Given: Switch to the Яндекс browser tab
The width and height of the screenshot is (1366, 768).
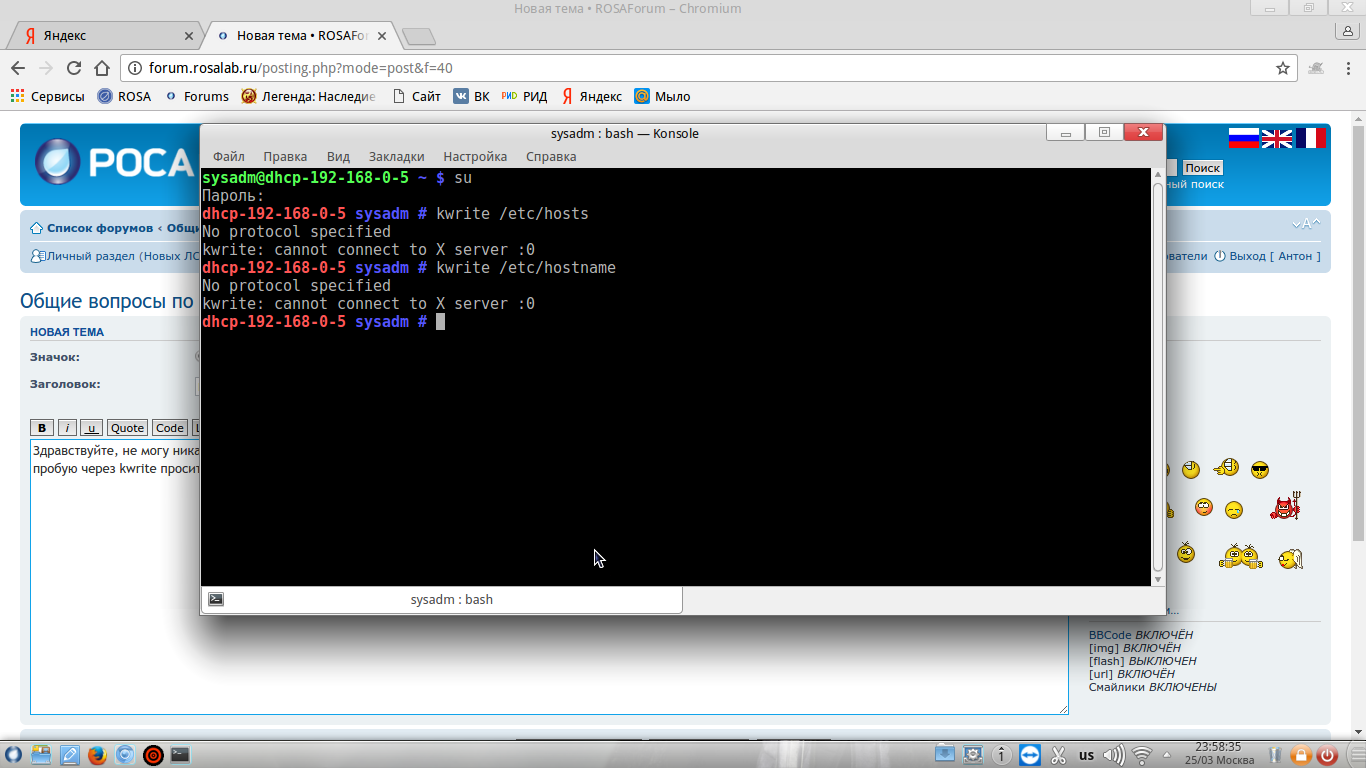Looking at the screenshot, I should (103, 35).
